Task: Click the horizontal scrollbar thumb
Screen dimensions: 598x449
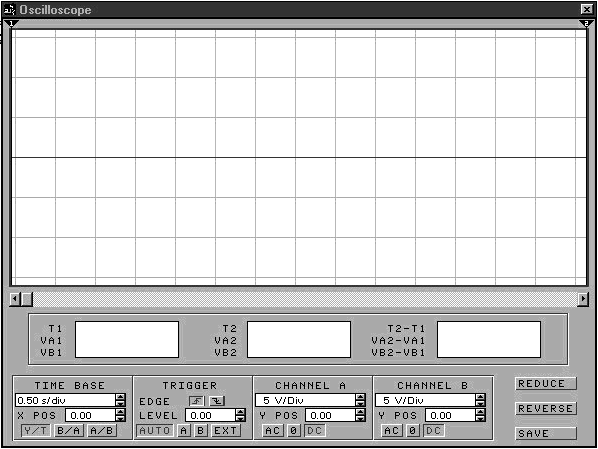Action: [x=27, y=299]
